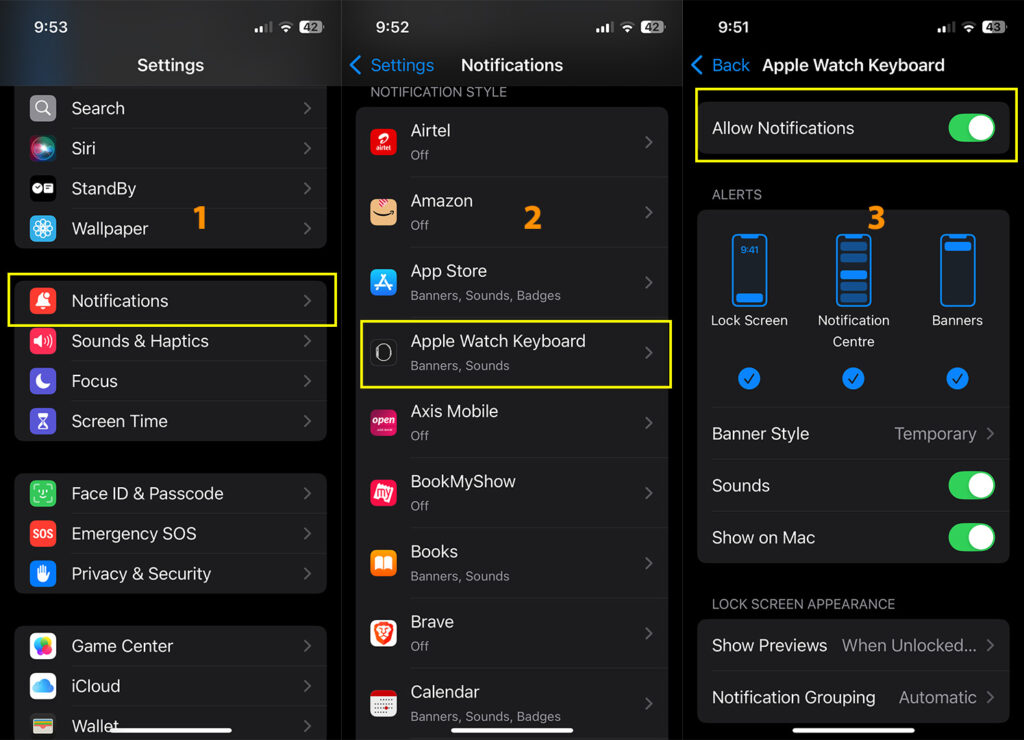Tap the battery indicator on Apple Watch Keyboard screen
Screen dimensions: 1024x740
994,27
